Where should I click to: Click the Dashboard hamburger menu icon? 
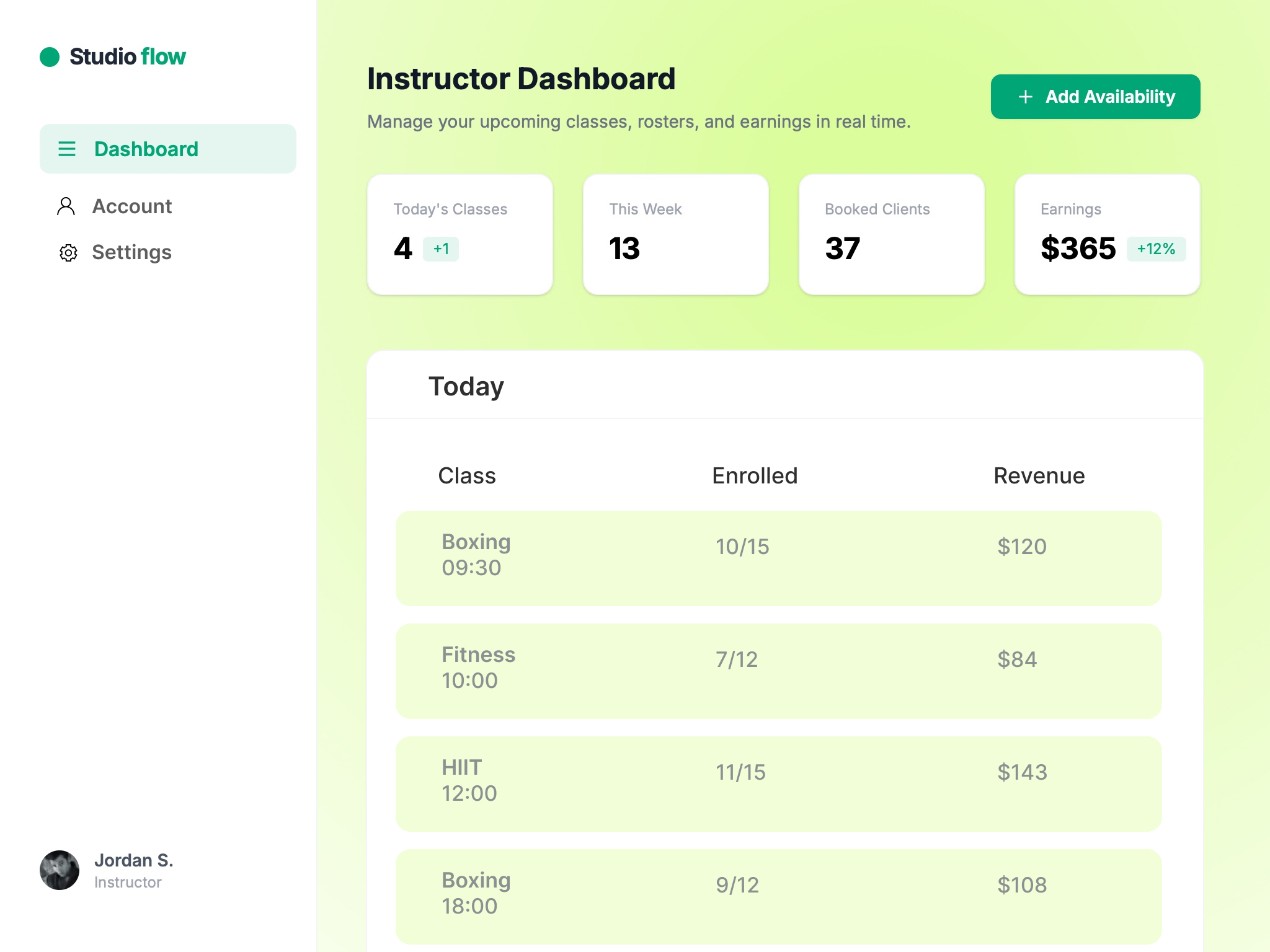67,149
